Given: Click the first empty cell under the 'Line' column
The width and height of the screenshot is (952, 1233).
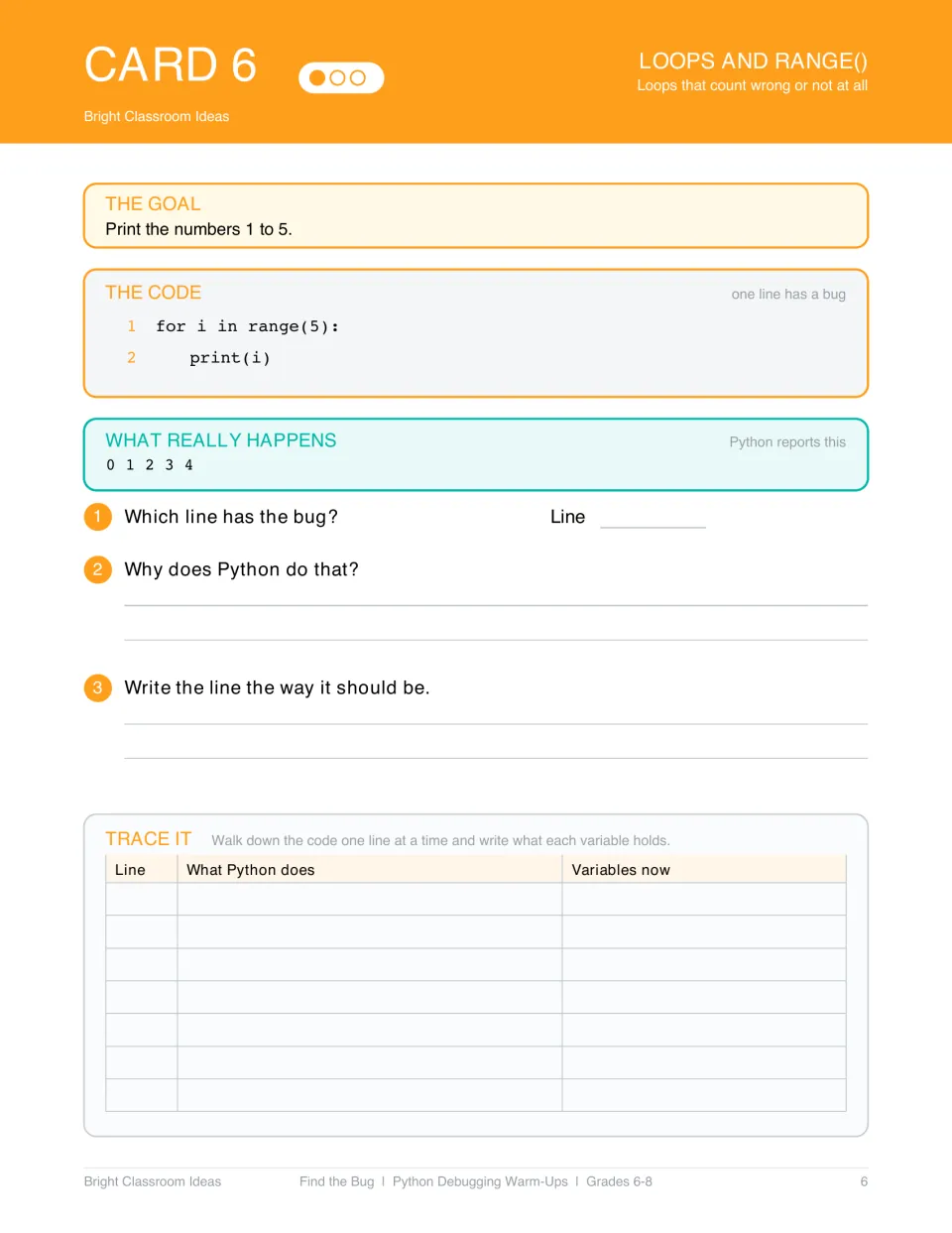Looking at the screenshot, I should point(141,899).
